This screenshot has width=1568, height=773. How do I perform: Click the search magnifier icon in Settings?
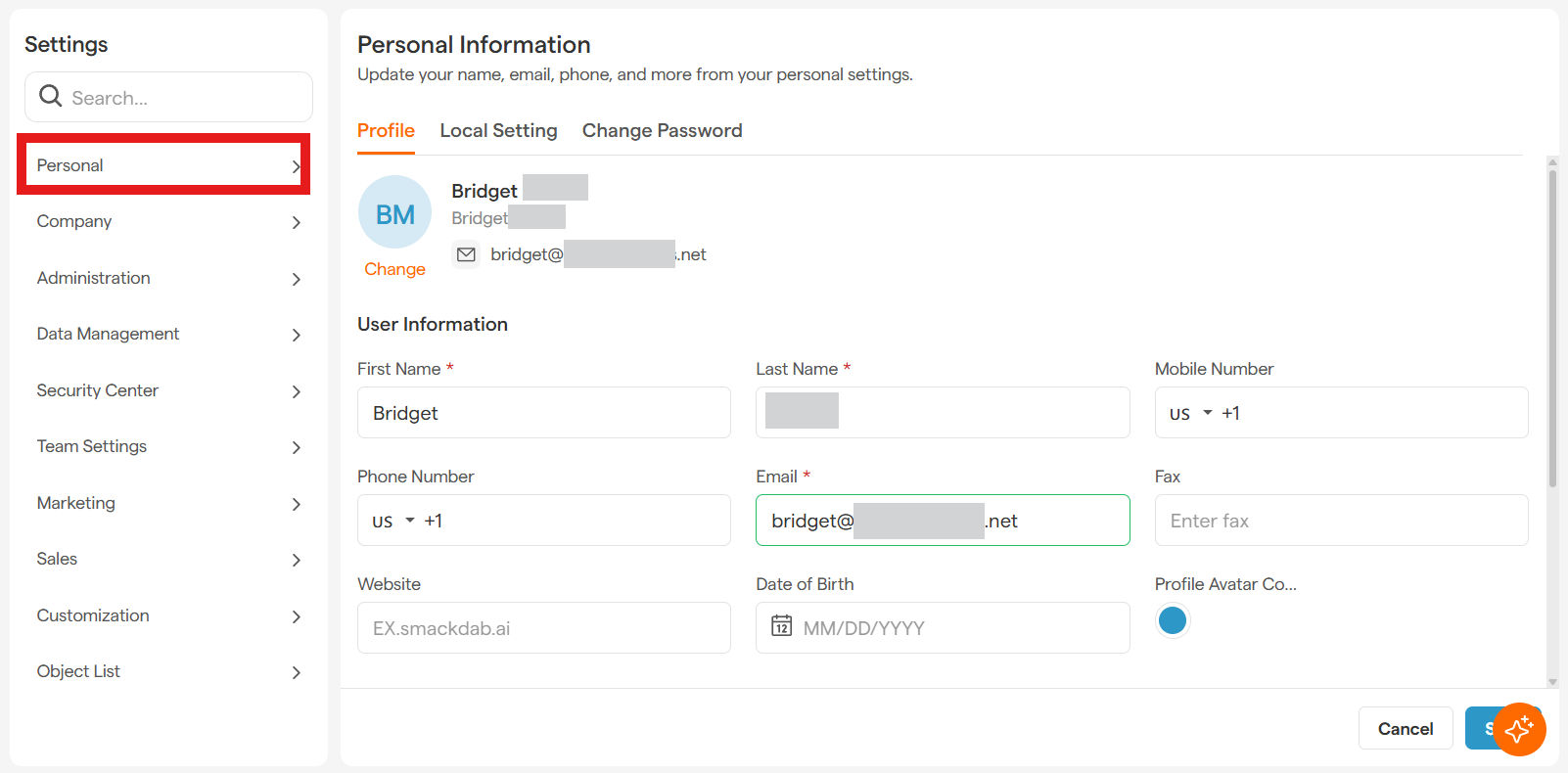(x=50, y=96)
